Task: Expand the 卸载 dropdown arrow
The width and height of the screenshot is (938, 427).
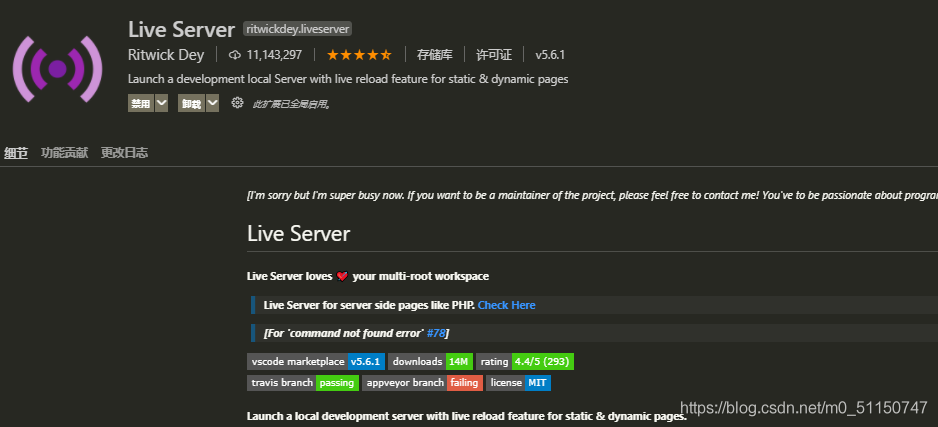Action: click(212, 103)
